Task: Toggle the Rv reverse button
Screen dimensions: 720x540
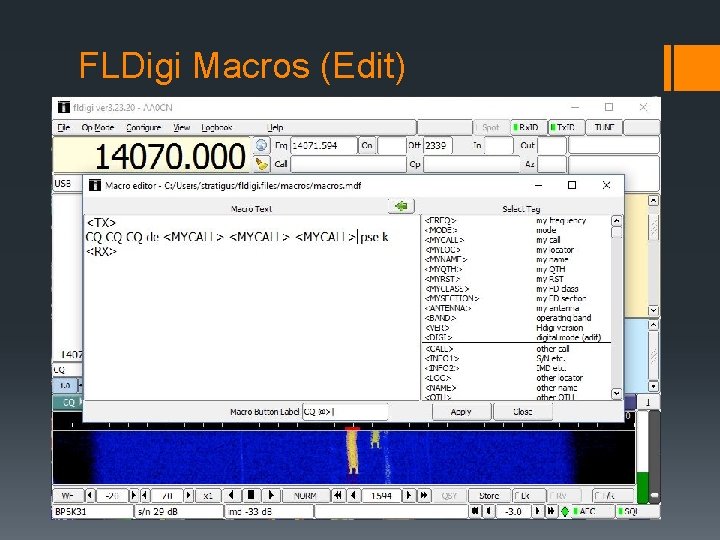Action: point(564,495)
